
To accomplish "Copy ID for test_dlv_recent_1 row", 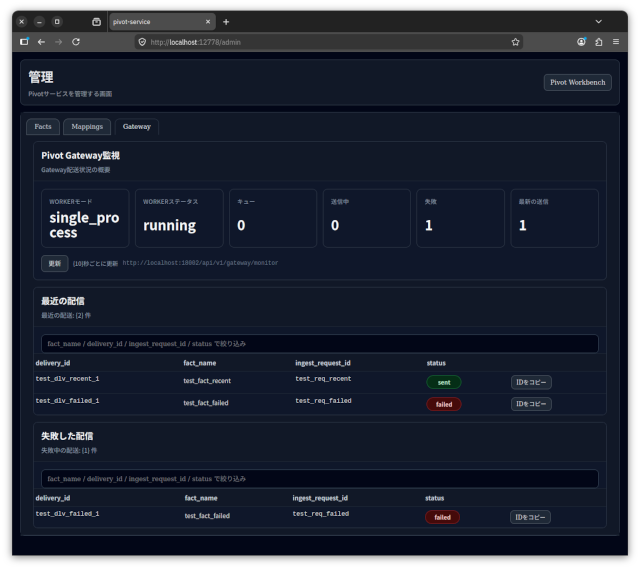I will point(531,382).
